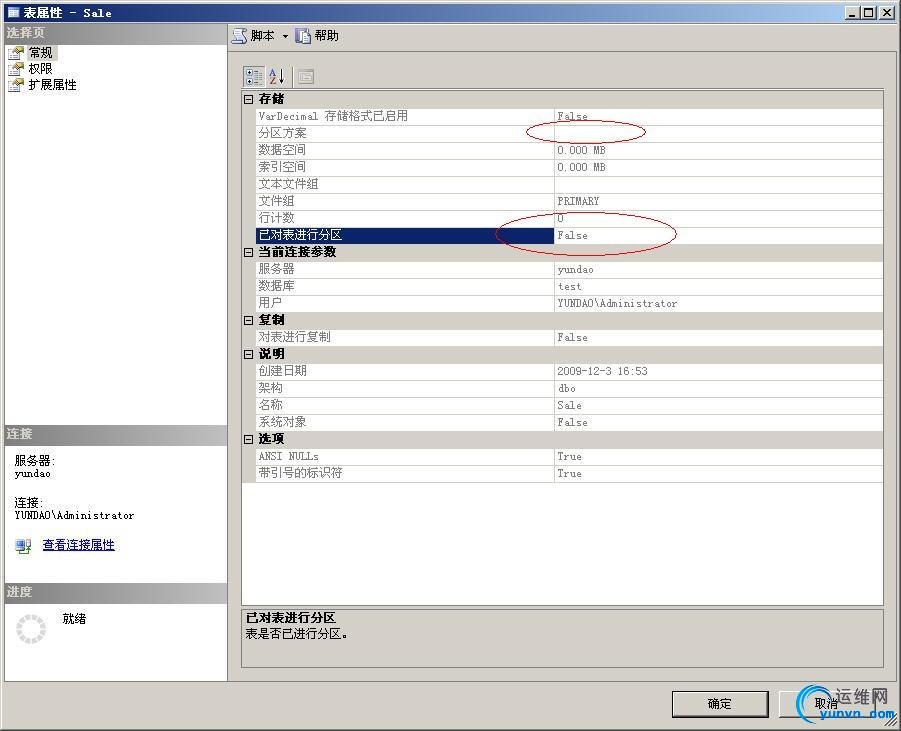Click the Property Pages toolbar icon
This screenshot has width=901, height=731.
(305, 76)
